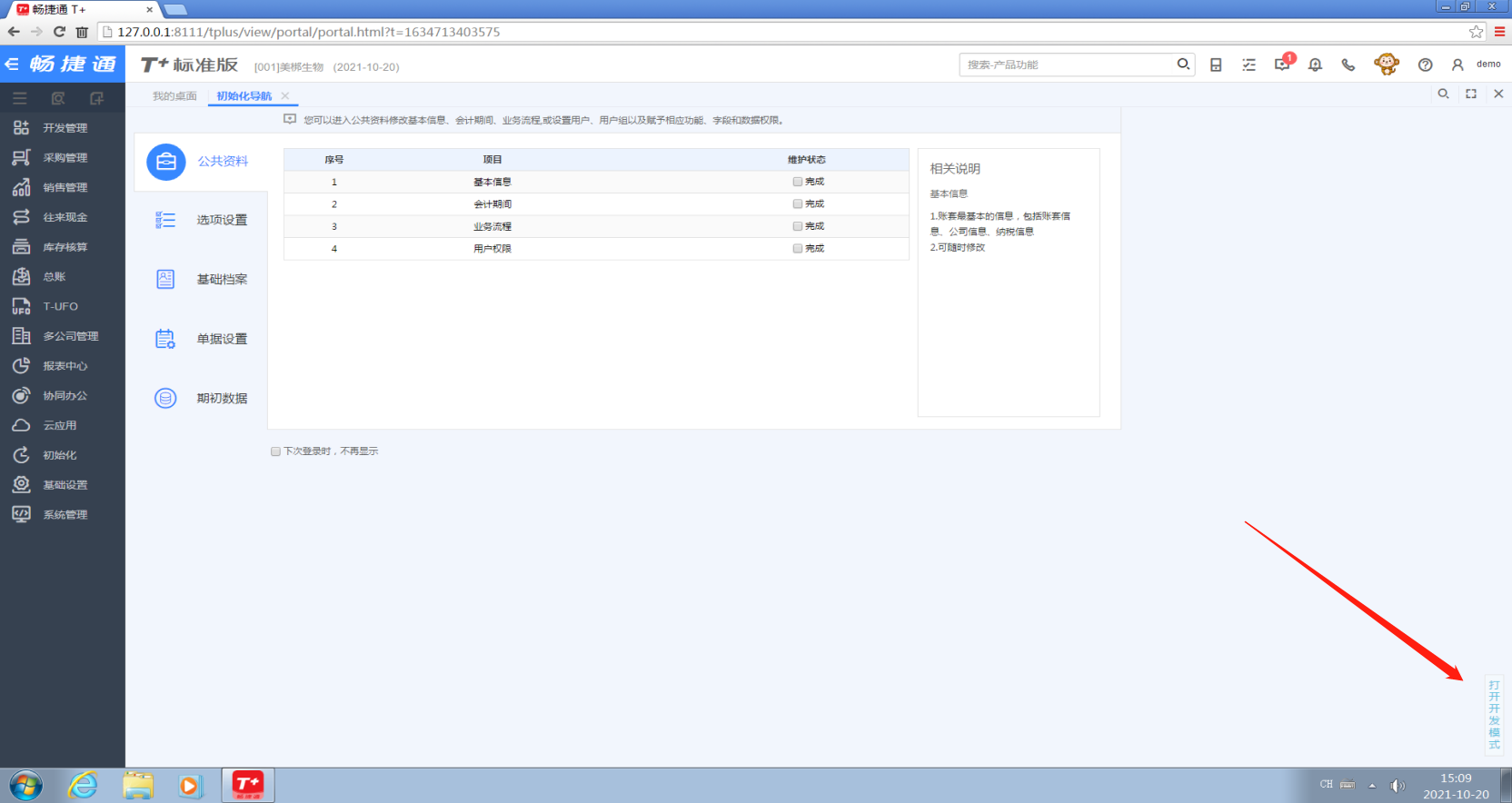Select 基础档案 navigation step
Image resolution: width=1512 pixels, height=803 pixels.
click(x=201, y=280)
